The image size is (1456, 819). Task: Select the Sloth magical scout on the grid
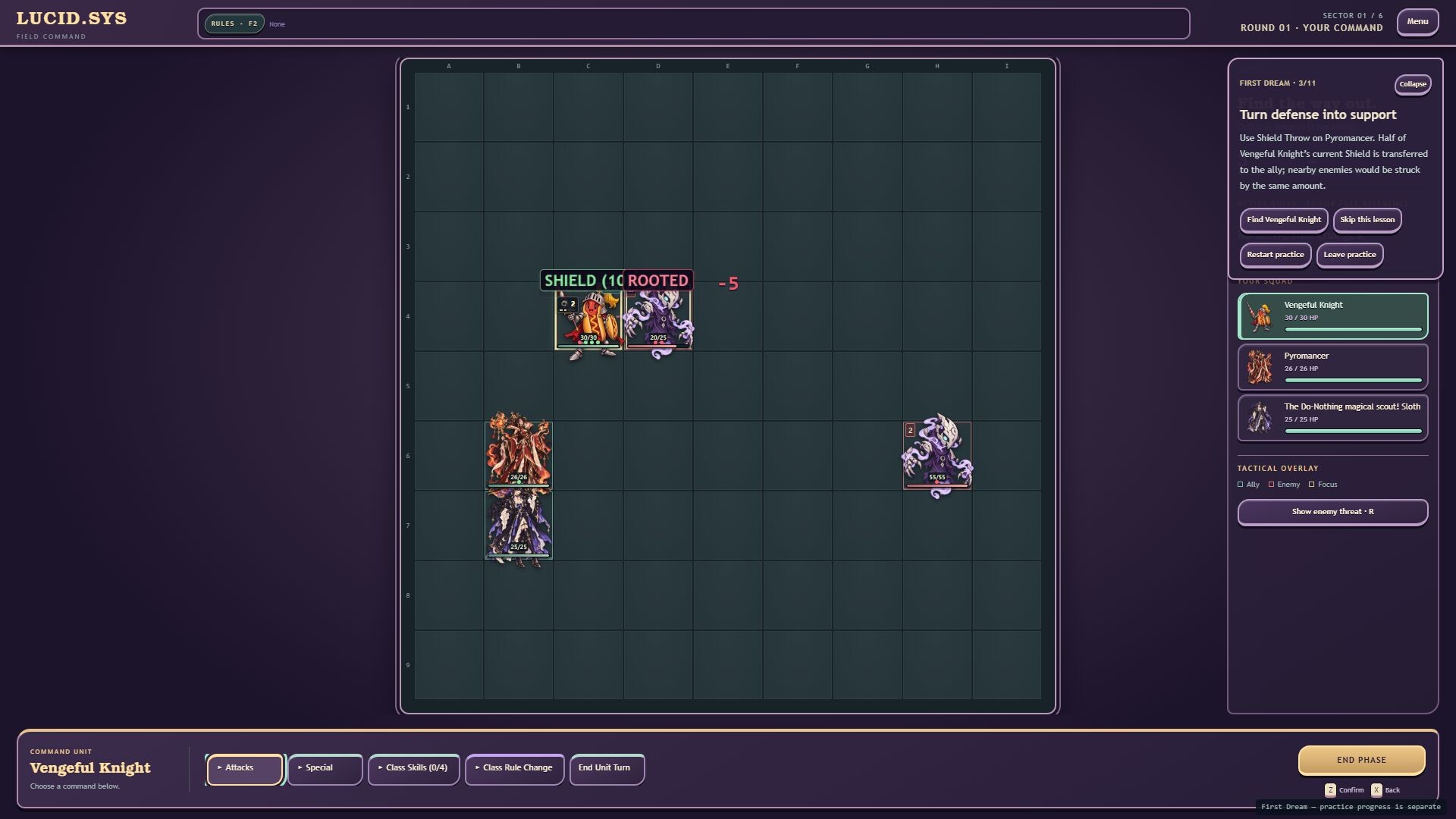[x=519, y=525]
